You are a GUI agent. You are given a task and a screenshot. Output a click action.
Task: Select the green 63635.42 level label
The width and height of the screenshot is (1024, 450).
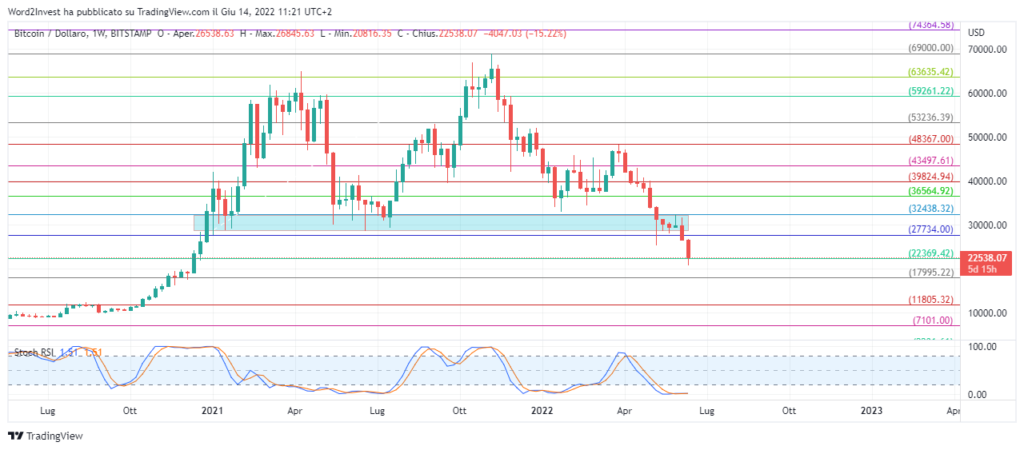930,72
